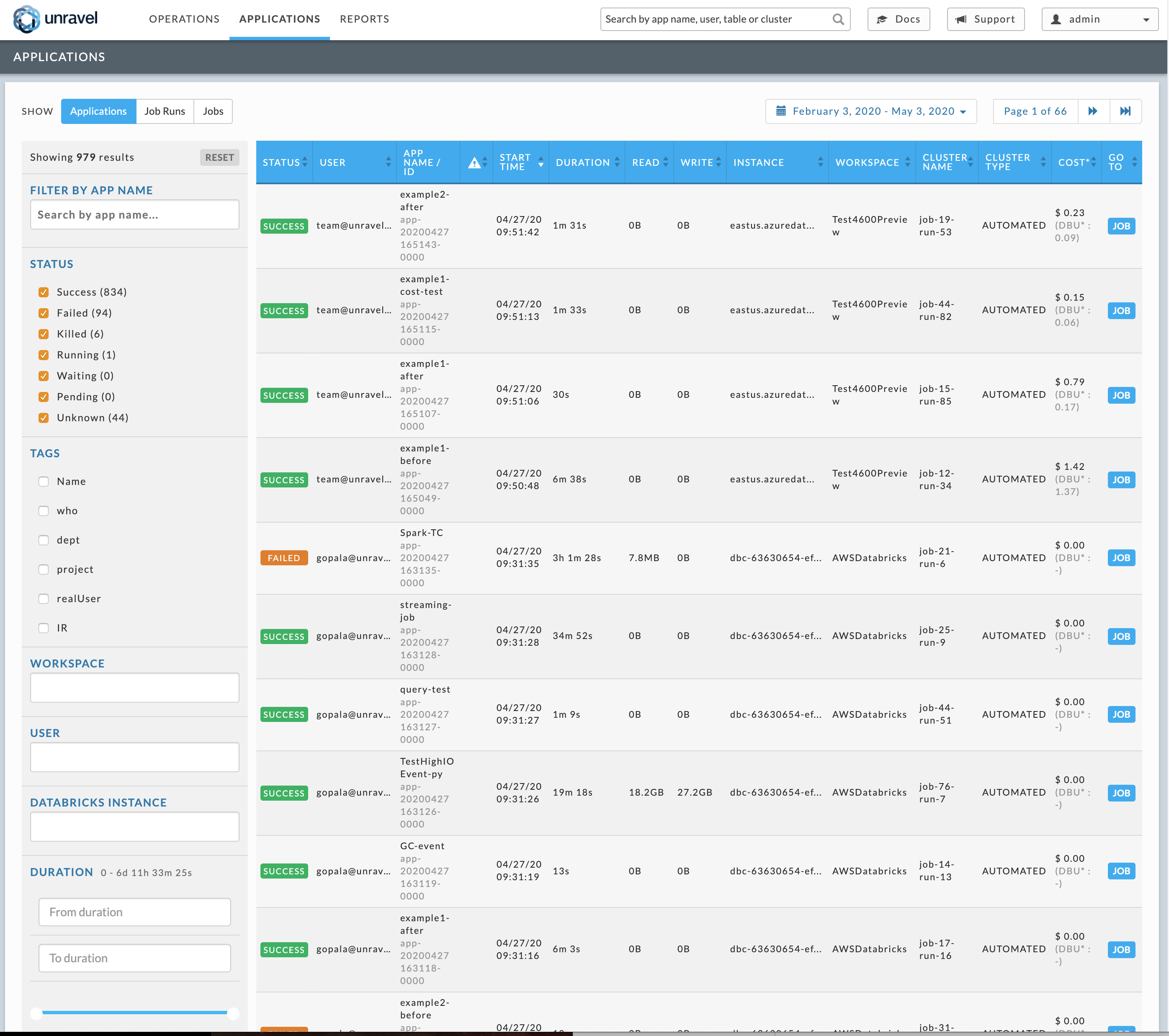
Task: Open the APPLICATIONS menu
Action: pyautogui.click(x=280, y=19)
